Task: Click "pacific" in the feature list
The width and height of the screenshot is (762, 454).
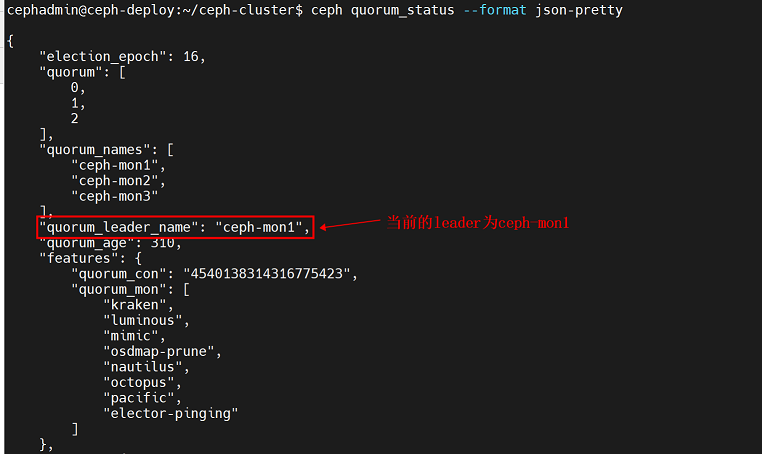Action: [x=141, y=398]
